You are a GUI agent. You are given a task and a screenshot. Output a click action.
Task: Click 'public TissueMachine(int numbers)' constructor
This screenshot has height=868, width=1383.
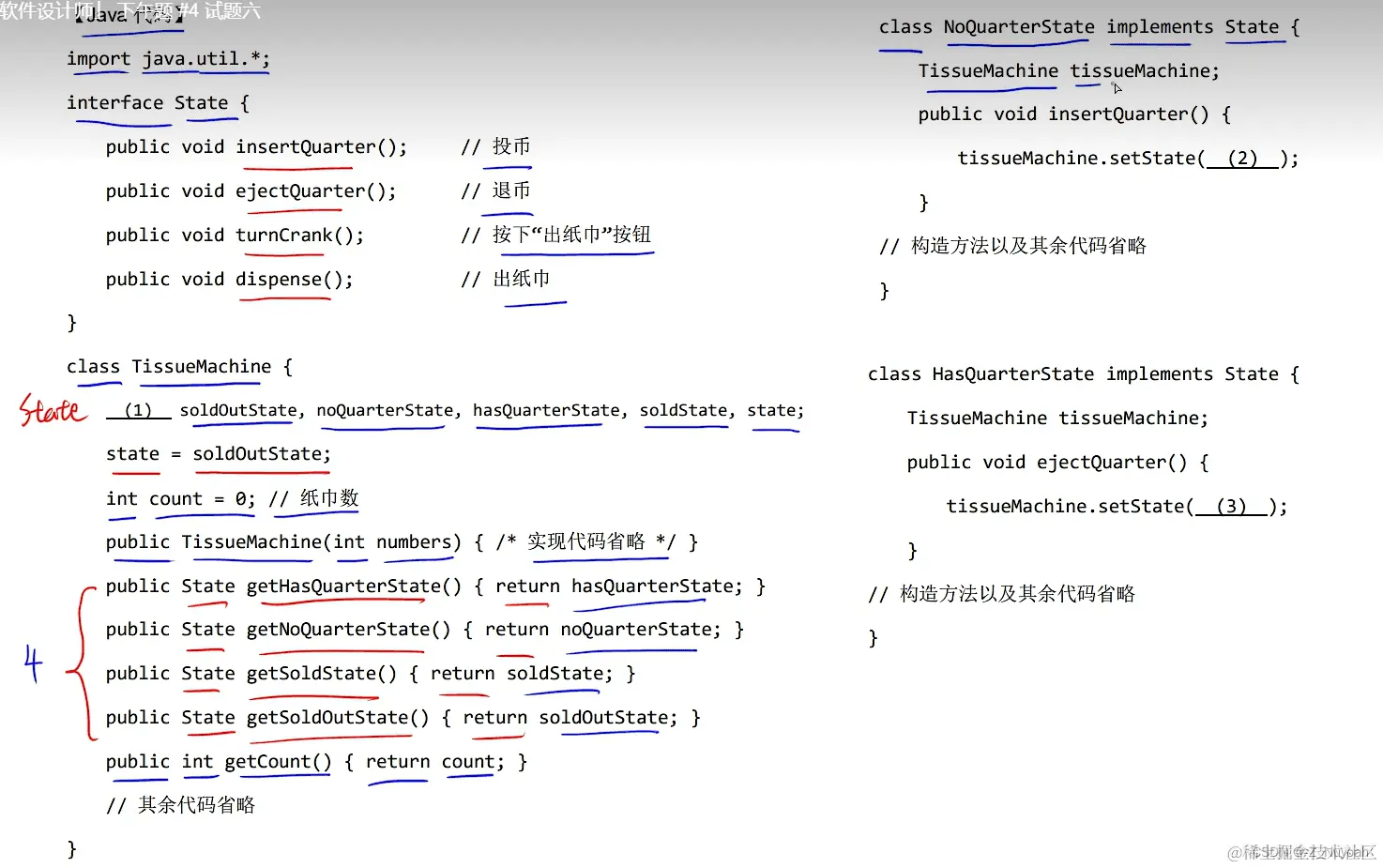pyautogui.click(x=283, y=542)
